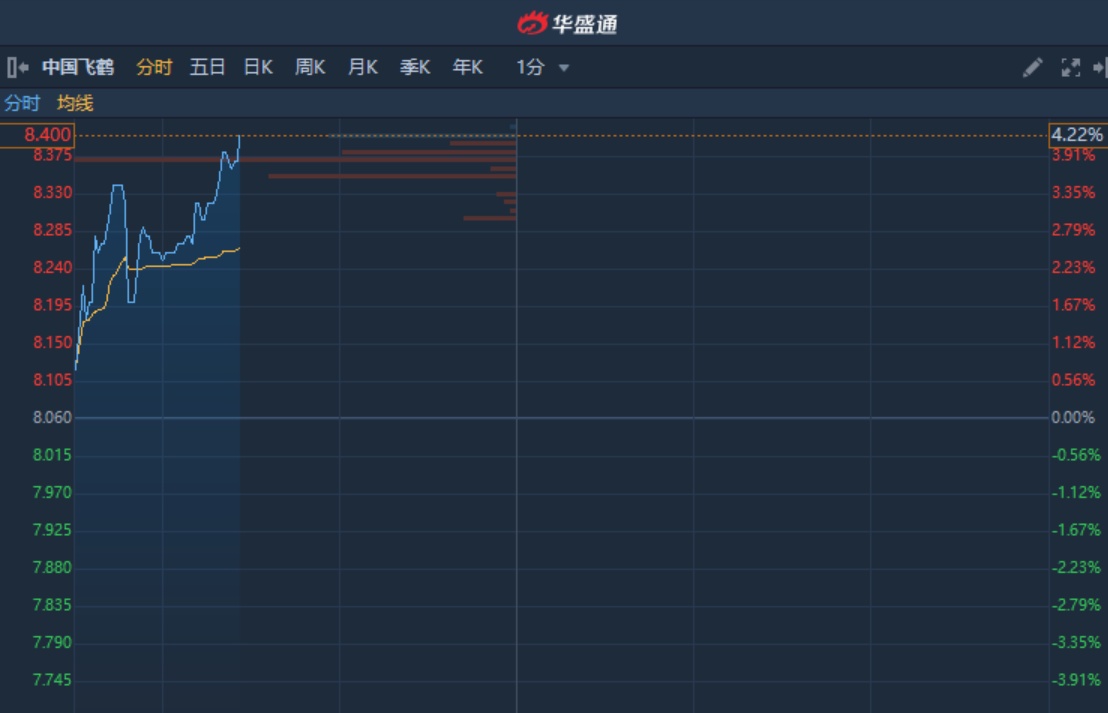Click the -2.23% axis label

(x=1075, y=567)
